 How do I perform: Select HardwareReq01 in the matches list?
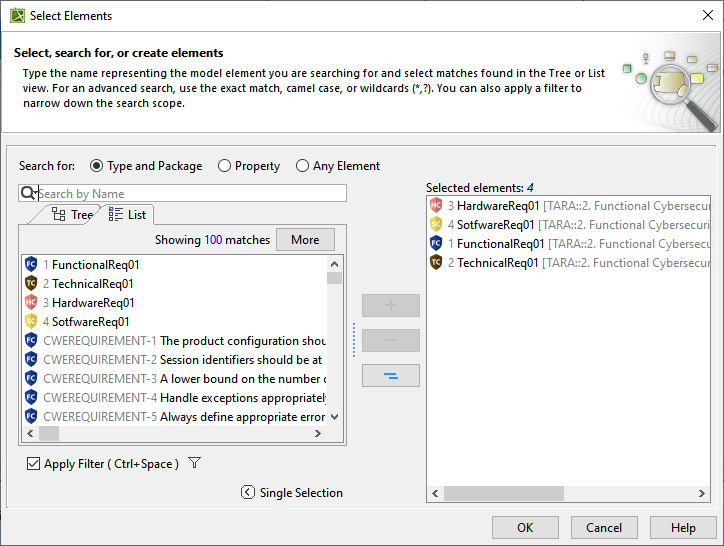tap(93, 303)
